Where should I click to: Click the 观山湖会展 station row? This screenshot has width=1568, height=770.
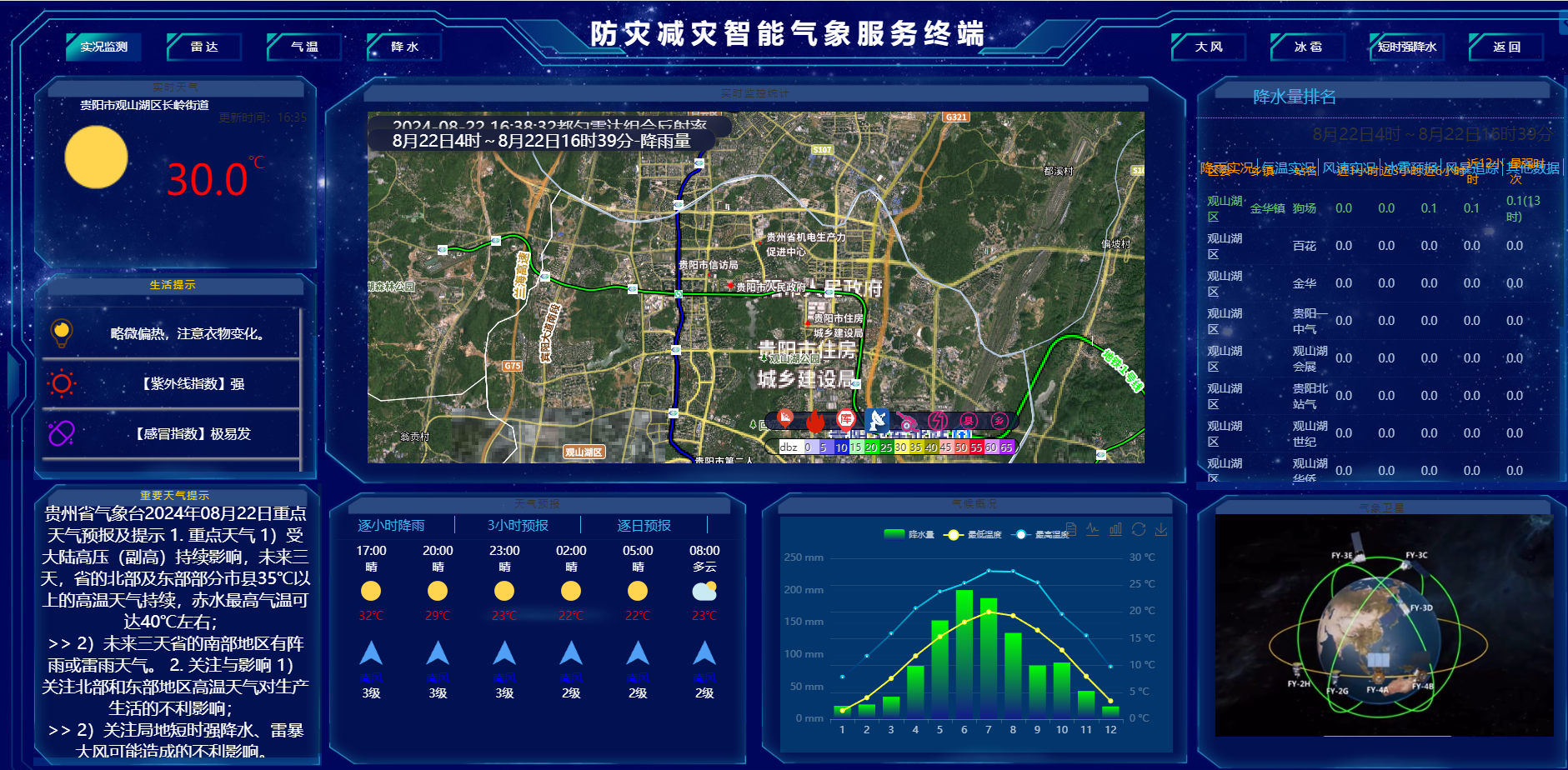tap(1379, 358)
